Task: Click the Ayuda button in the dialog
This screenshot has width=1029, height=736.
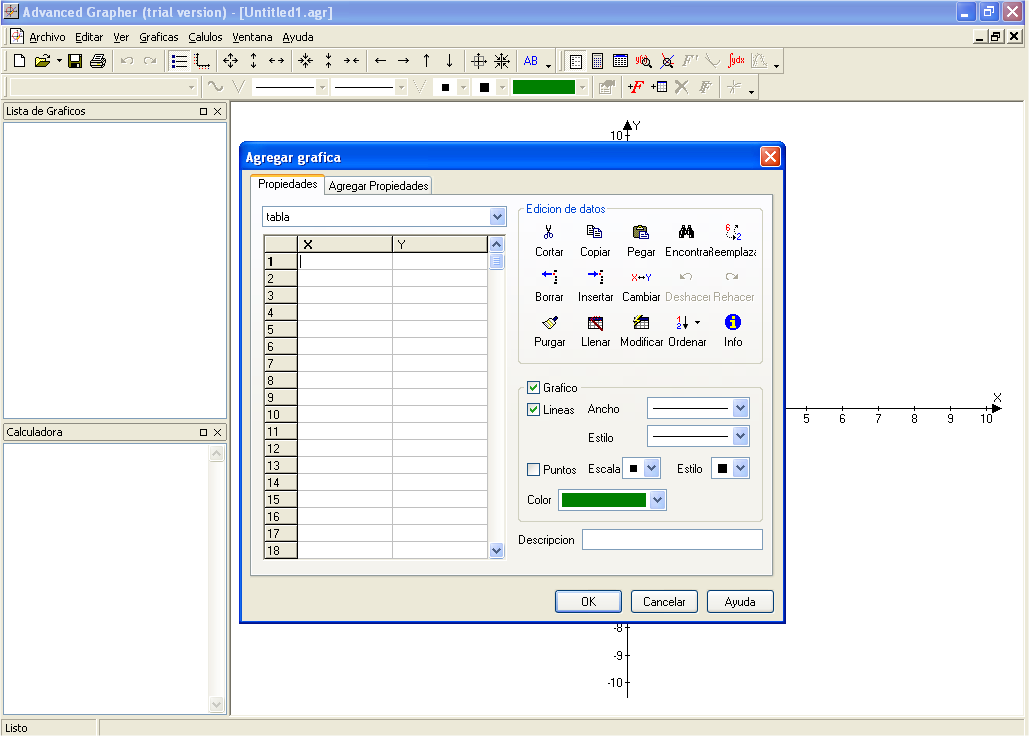Action: [x=740, y=602]
